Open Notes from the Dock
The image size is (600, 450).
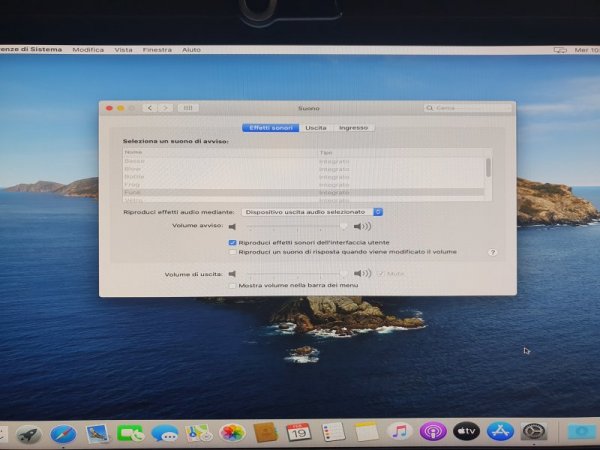pyautogui.click(x=366, y=432)
